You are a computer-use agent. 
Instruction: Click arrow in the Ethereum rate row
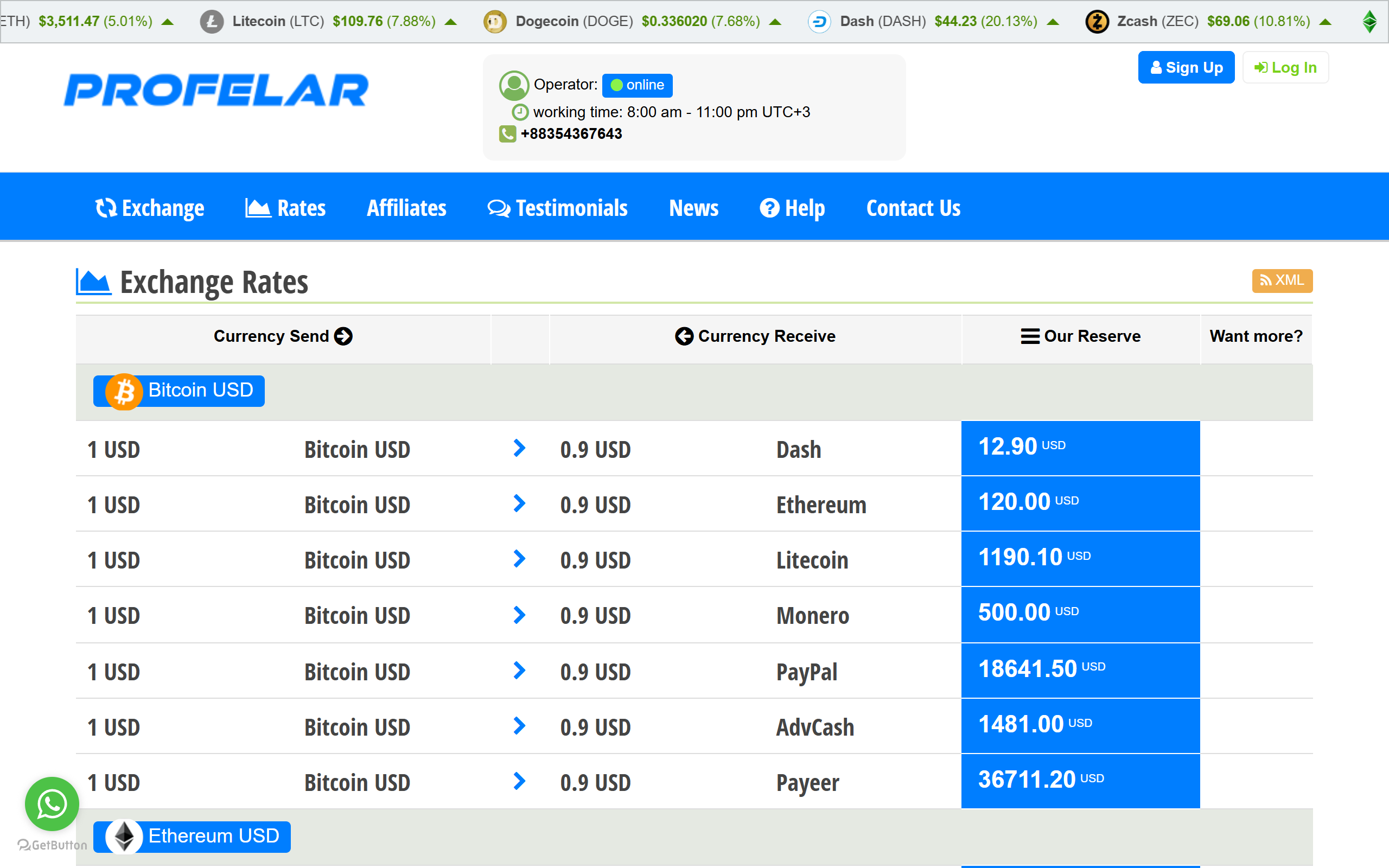(x=519, y=503)
